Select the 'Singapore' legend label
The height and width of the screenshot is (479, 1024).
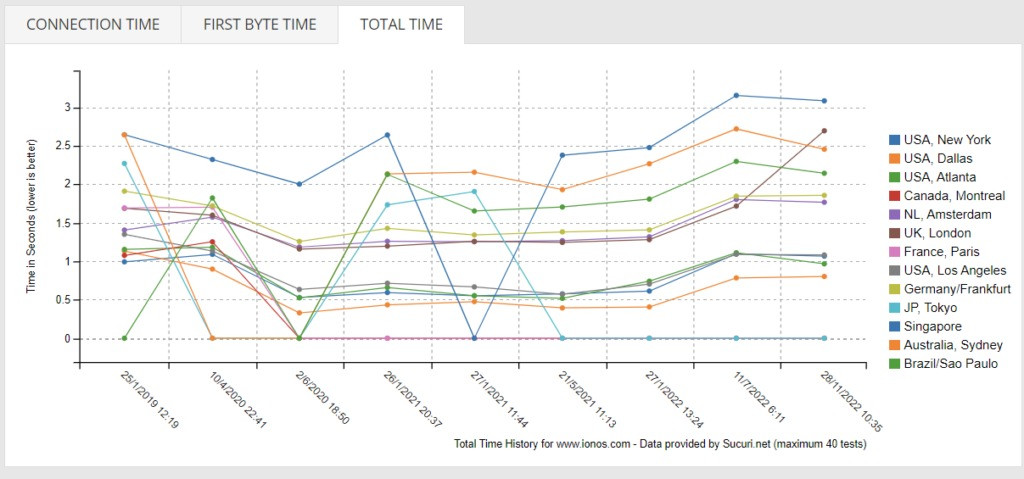point(933,326)
